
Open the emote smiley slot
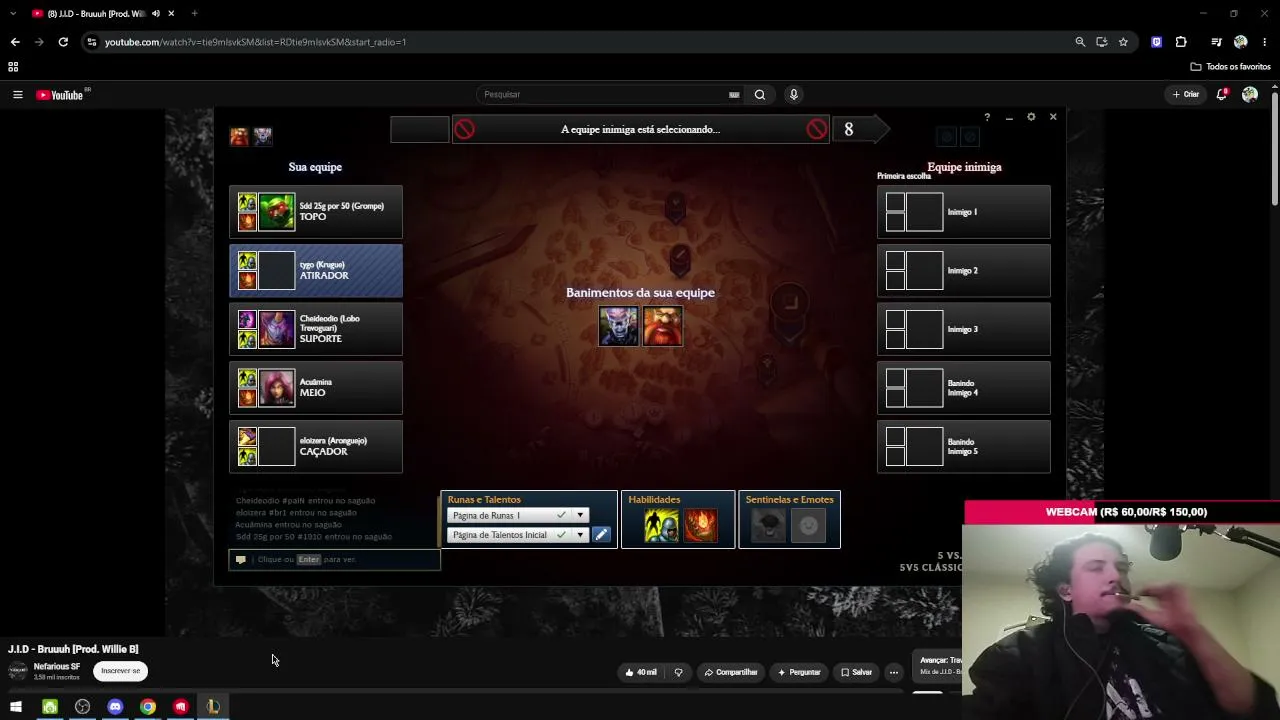809,526
